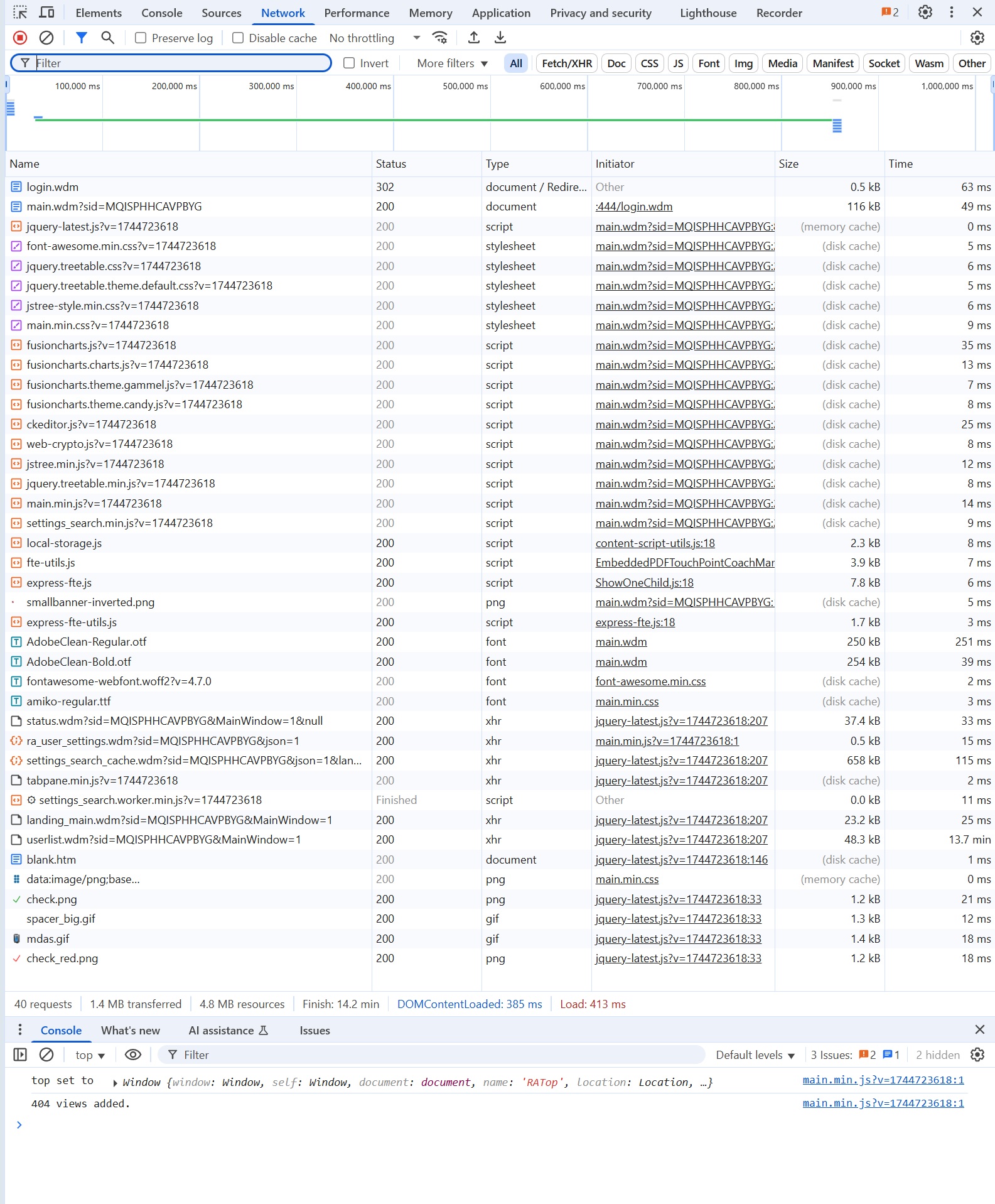Filter requests by Fetch/XHR

[x=566, y=63]
